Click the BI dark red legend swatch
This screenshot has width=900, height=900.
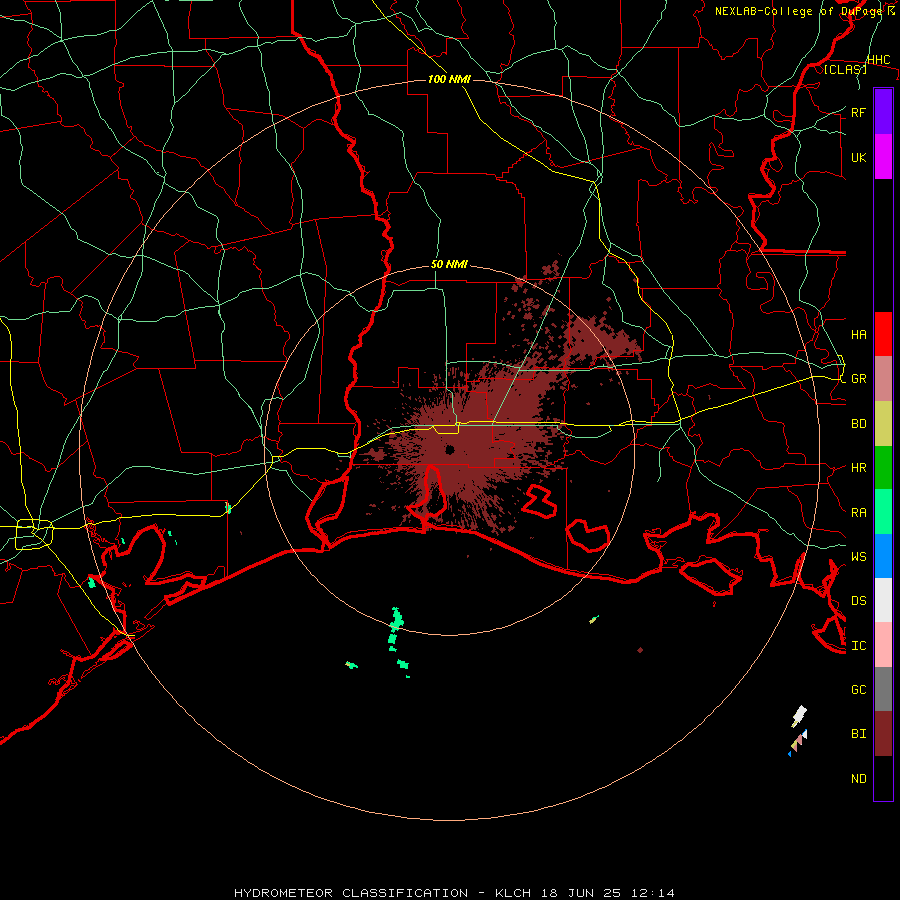click(883, 734)
